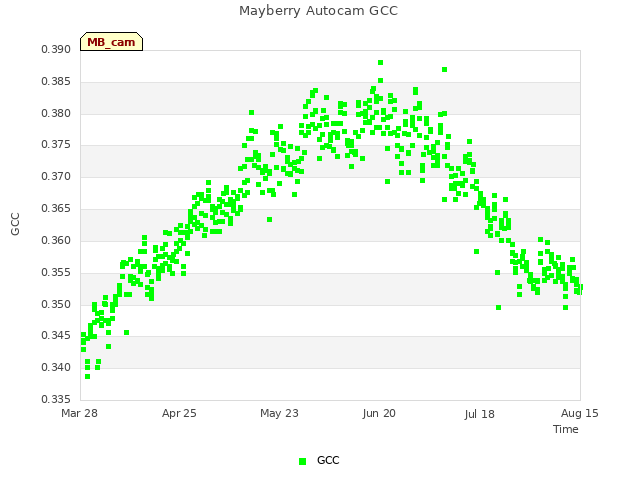Select the Jul 18 x-axis label
Screen dimensions: 640x480
point(480,414)
